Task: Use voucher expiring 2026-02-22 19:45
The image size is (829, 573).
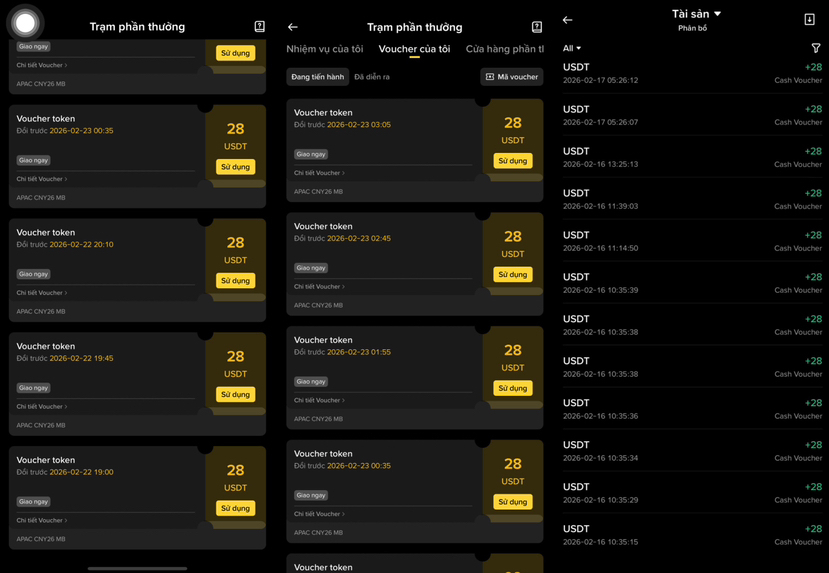Action: (x=235, y=394)
